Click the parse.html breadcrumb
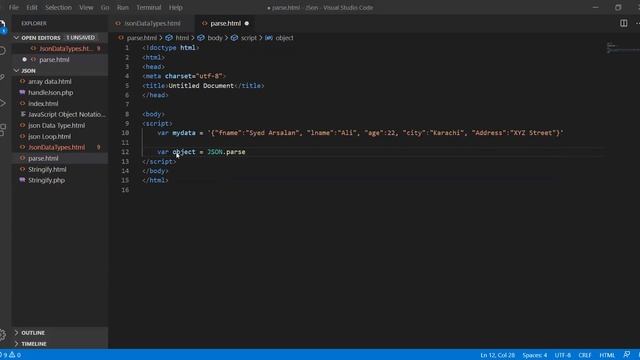Screen dimensions: 640x360 [x=141, y=38]
